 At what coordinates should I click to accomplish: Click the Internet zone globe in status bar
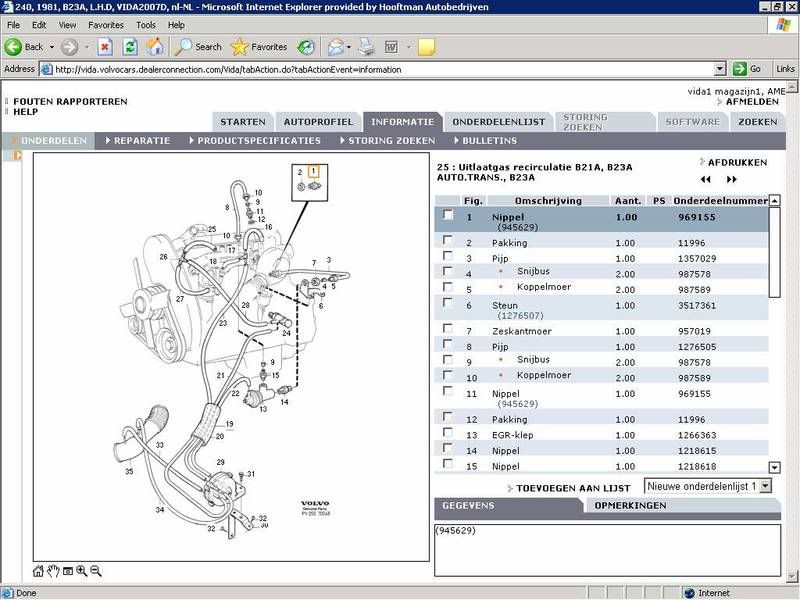(689, 593)
